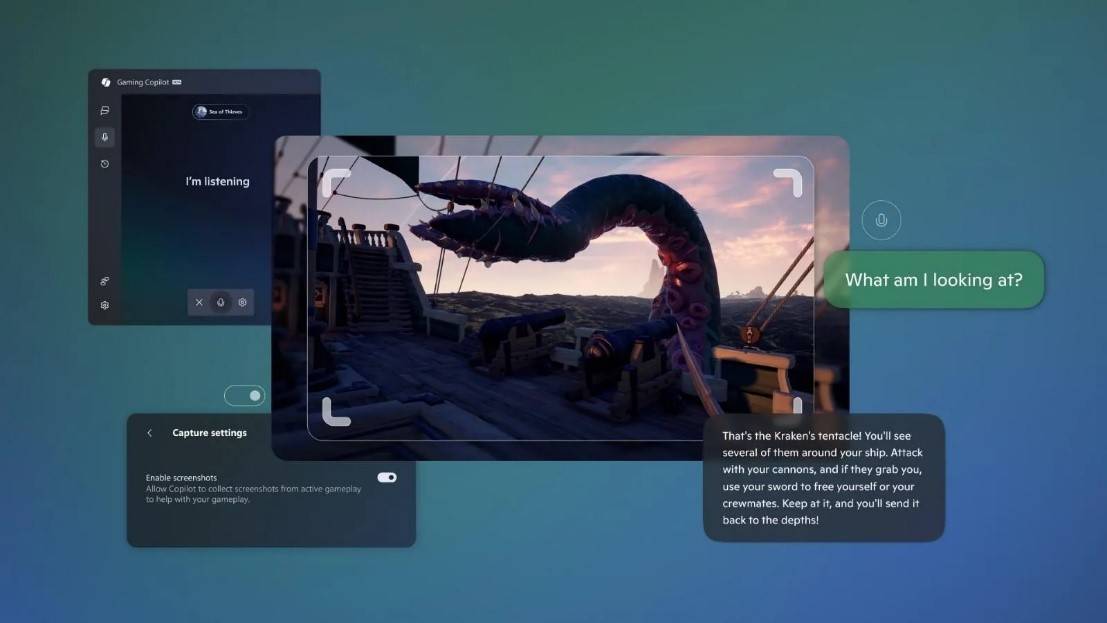The image size is (1107, 623).
Task: Click the Gaming Copilot logo icon
Action: [x=105, y=82]
